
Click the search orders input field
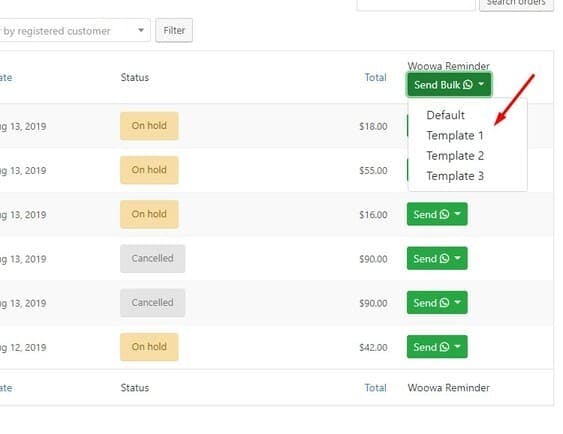pos(416,4)
